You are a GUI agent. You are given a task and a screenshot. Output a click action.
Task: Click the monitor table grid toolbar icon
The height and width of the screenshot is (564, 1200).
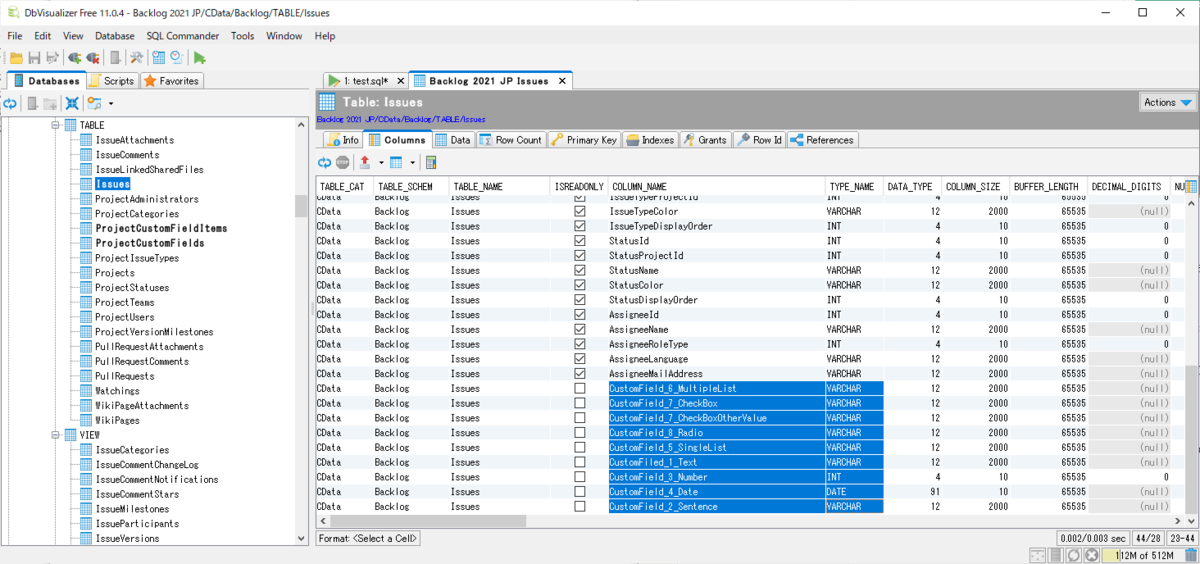pyautogui.click(x=158, y=58)
